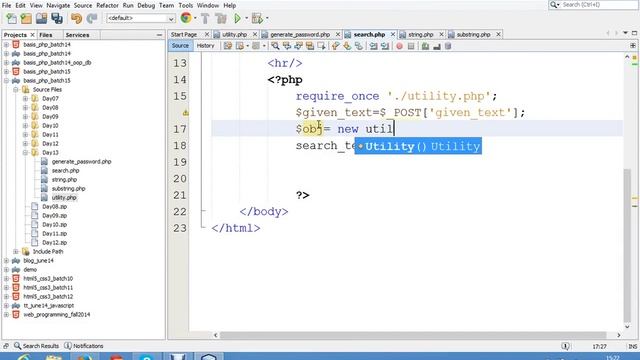The image size is (640, 360).
Task: Open Run Project dropdown arrow
Action: pos(247,18)
